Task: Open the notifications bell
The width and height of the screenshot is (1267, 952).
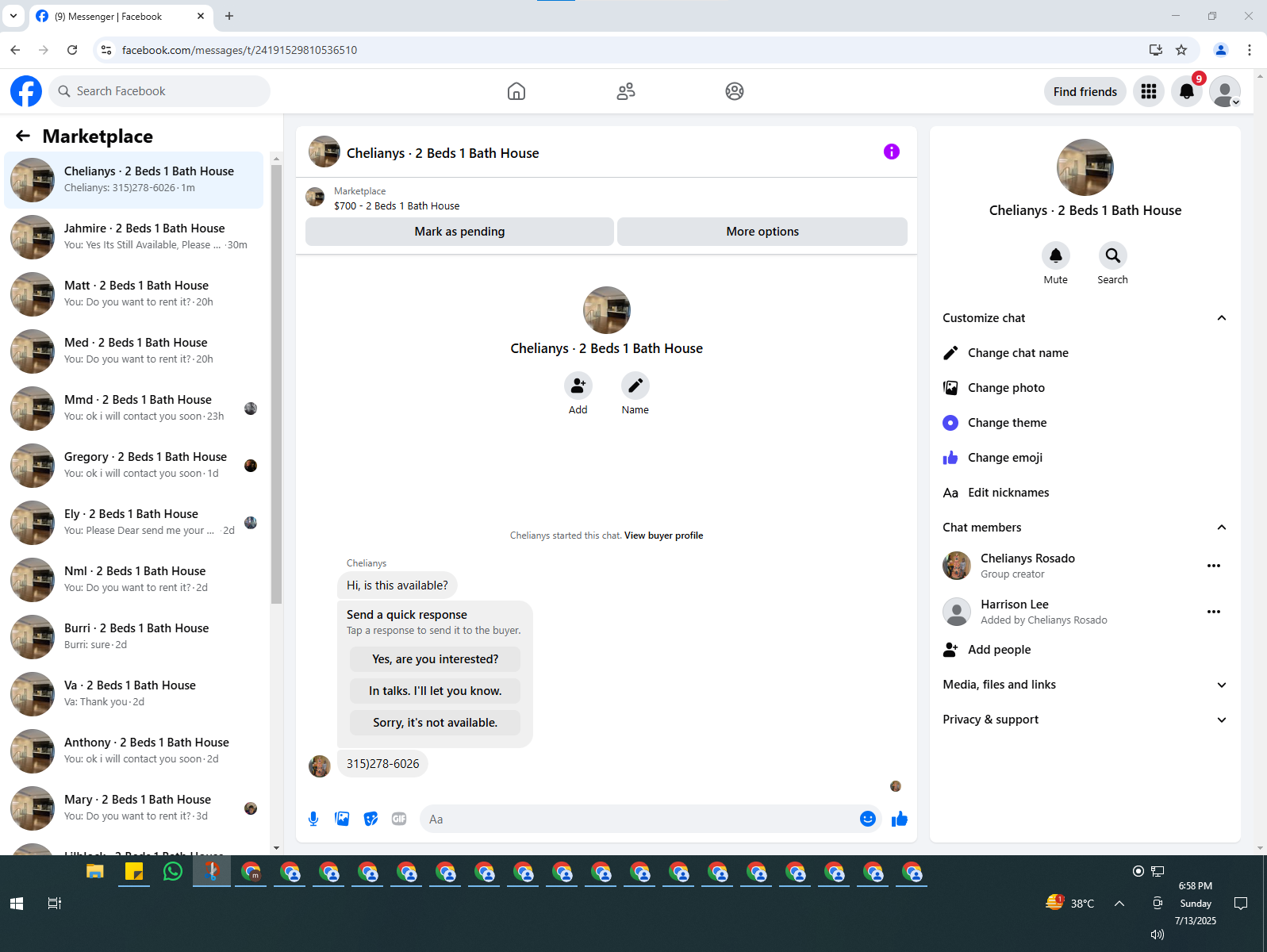Action: pyautogui.click(x=1187, y=91)
